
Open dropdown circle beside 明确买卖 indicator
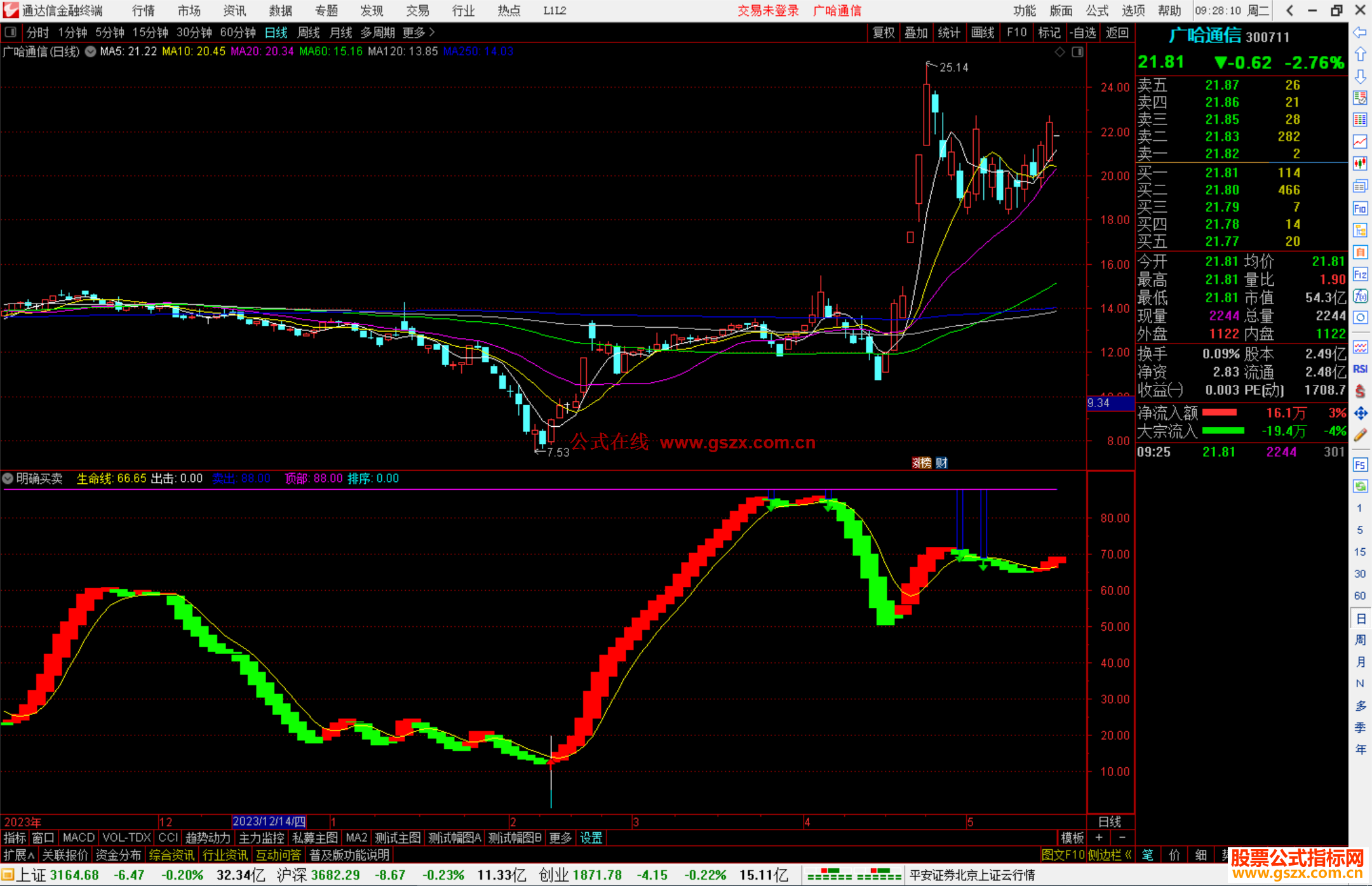coord(8,478)
